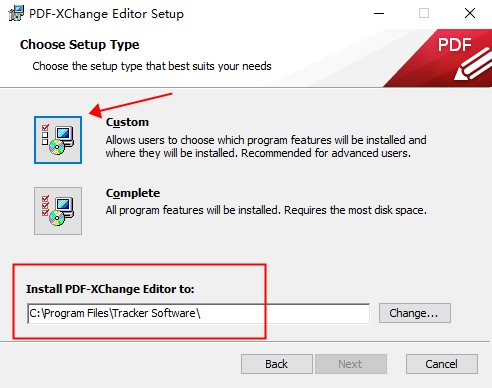
Task: Click the PDF-XChange installer title bar icon
Action: point(16,14)
